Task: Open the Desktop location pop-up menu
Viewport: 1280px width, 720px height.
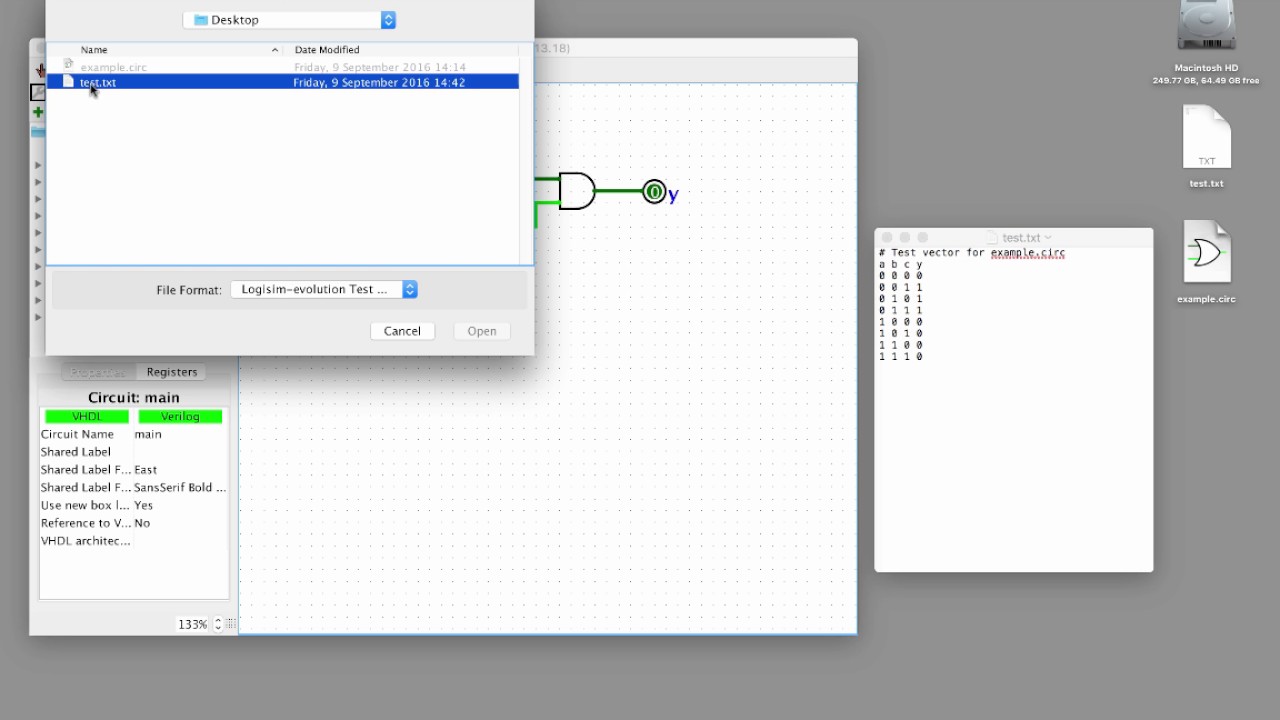Action: [290, 20]
